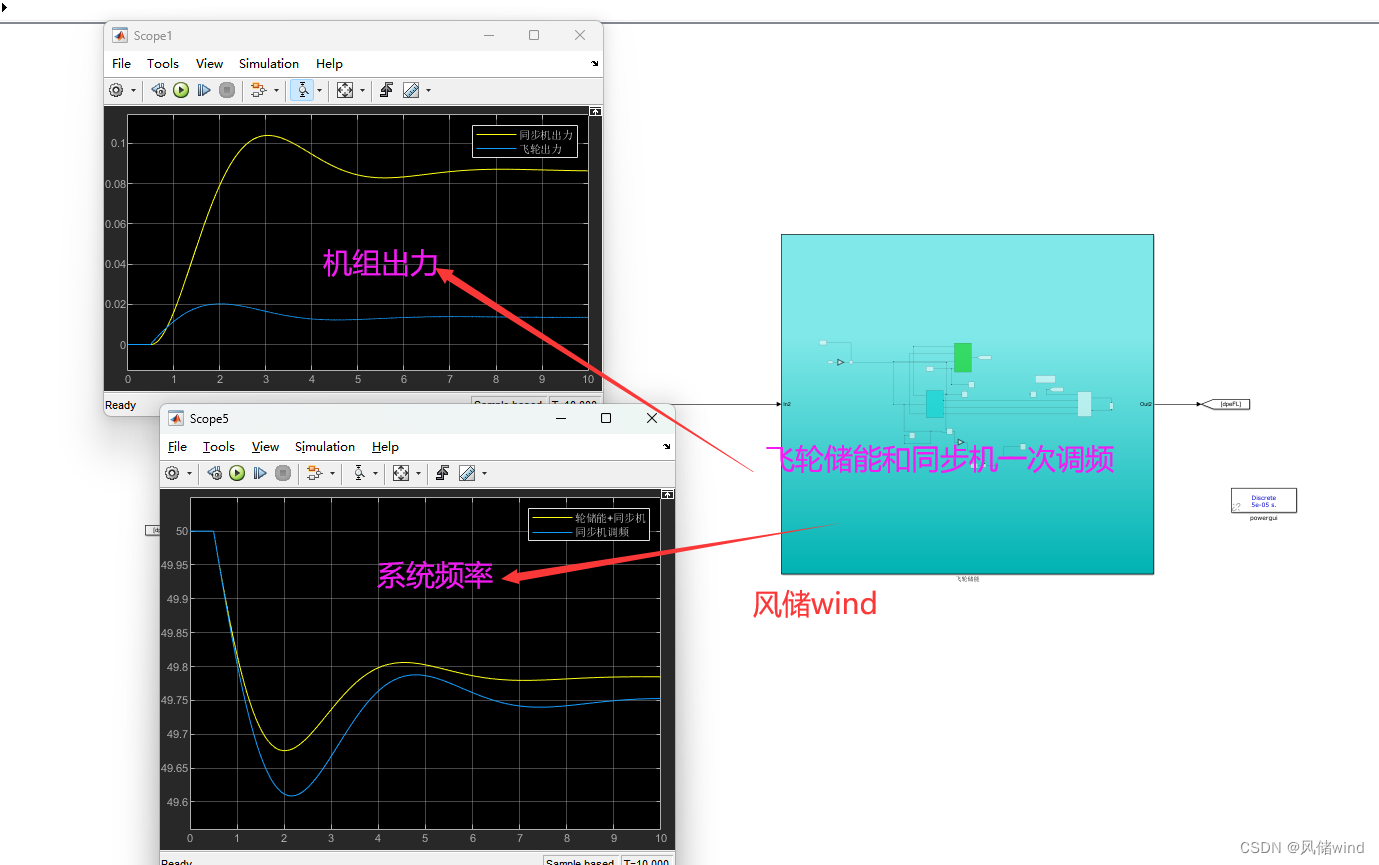This screenshot has height=865, width=1379.
Task: Expand block highlight dropdown arrow in Scope5
Action: pos(332,474)
